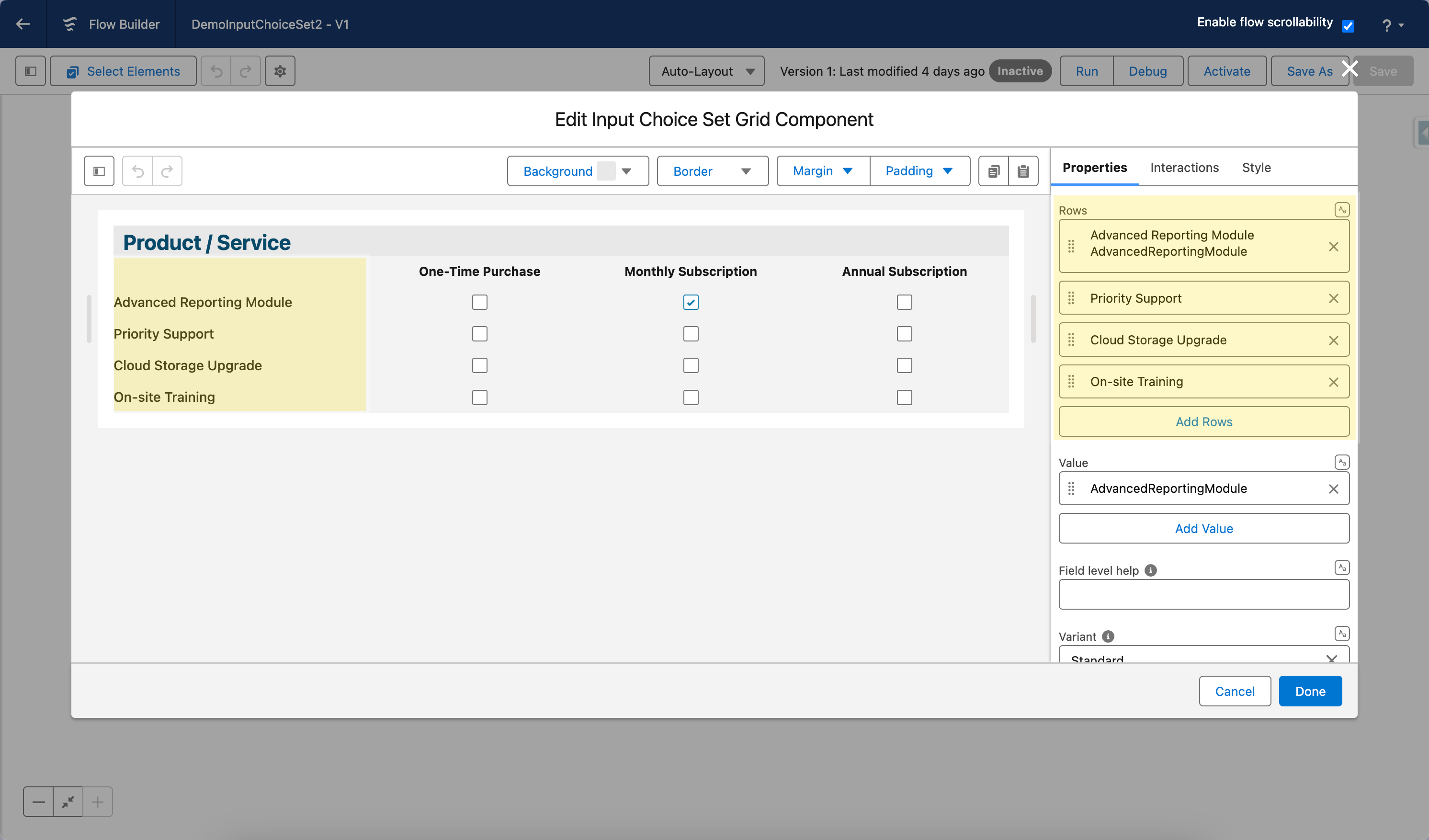Viewport: 1429px width, 840px height.
Task: Open the Border dropdown
Action: [712, 171]
